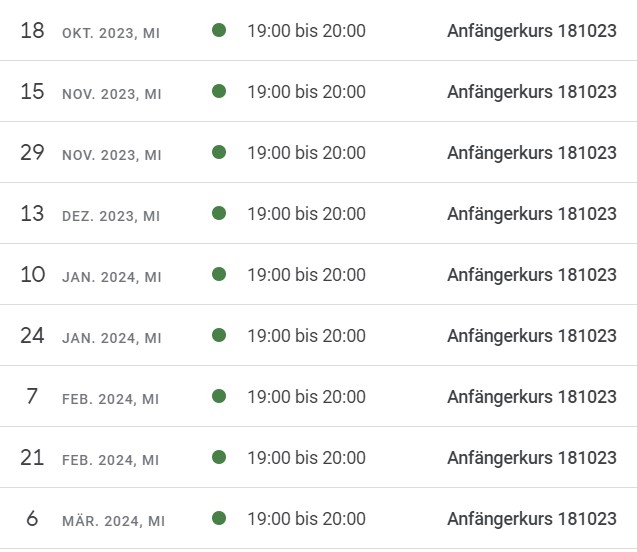Image resolution: width=637 pixels, height=552 pixels.
Task: Select the date 10 Jan. 2024, Mi
Action: point(91,275)
